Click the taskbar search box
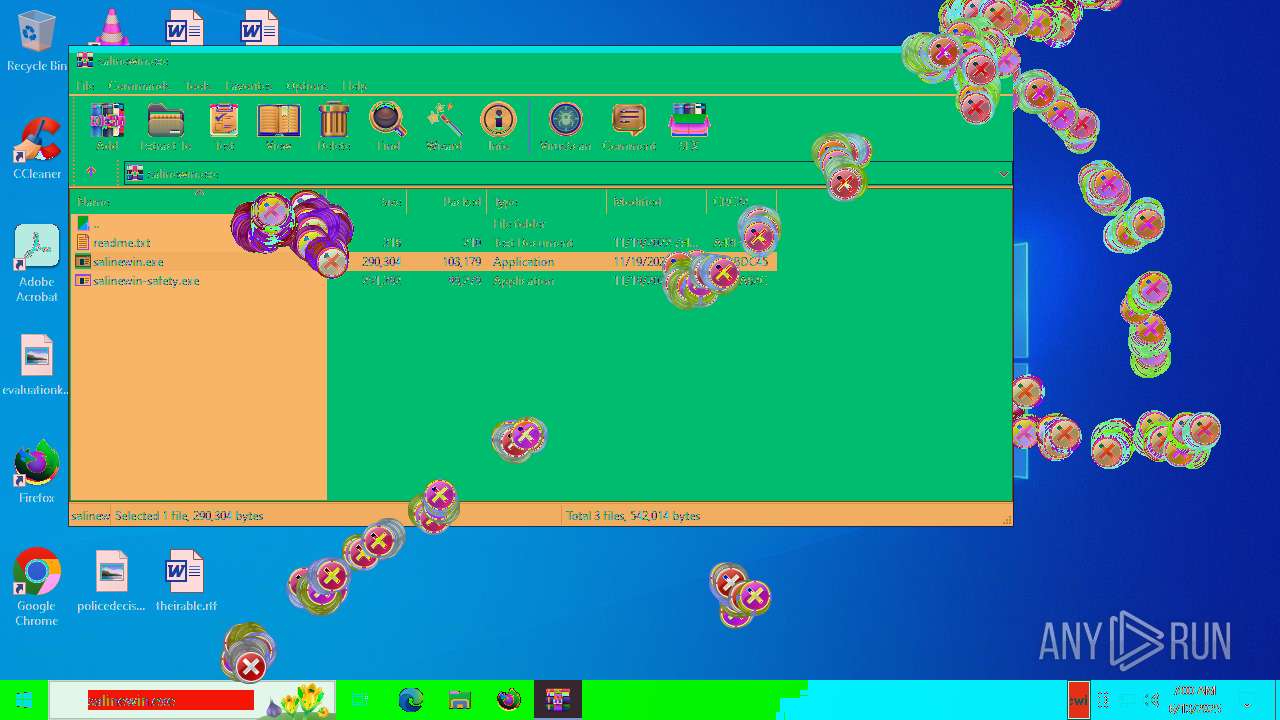 tap(192, 700)
